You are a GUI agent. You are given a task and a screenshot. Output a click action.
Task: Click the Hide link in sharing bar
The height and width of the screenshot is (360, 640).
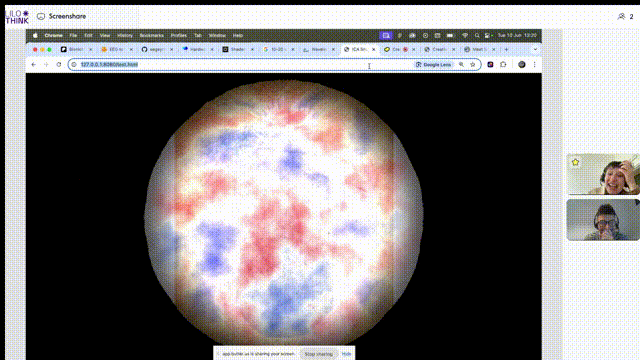(346, 354)
